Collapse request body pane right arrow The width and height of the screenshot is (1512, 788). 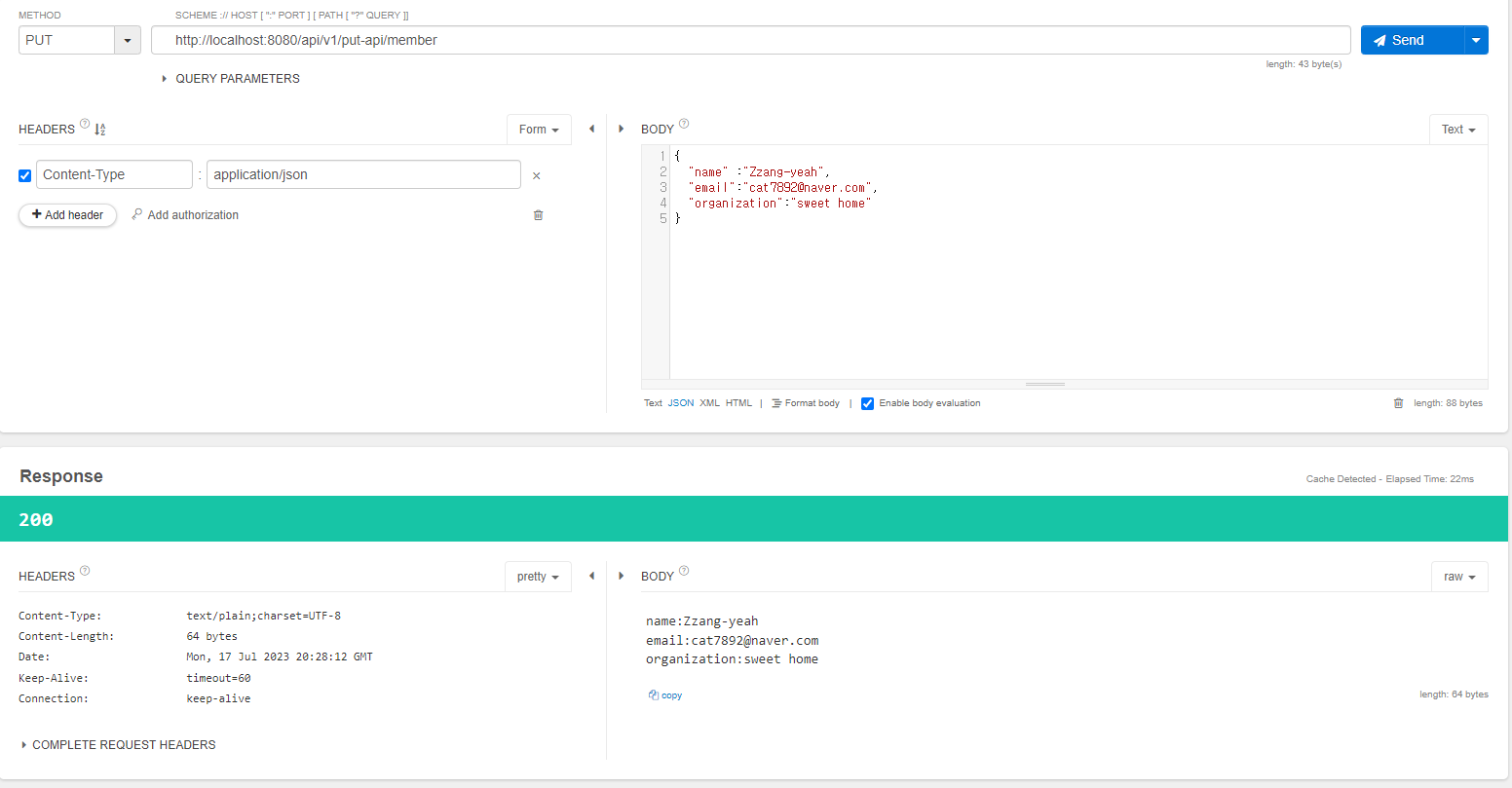(x=622, y=129)
